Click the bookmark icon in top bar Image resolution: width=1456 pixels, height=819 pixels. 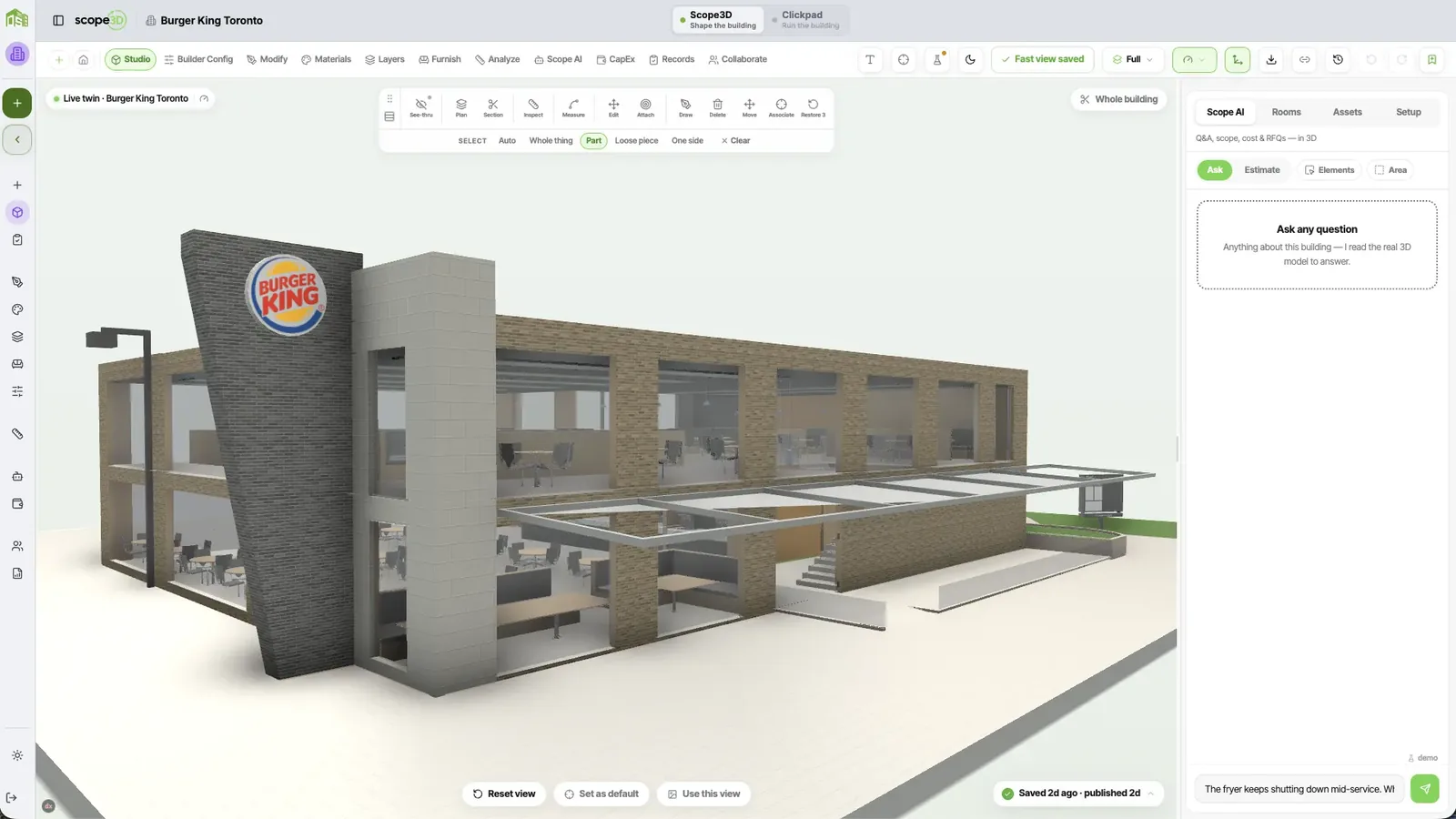1431,60
